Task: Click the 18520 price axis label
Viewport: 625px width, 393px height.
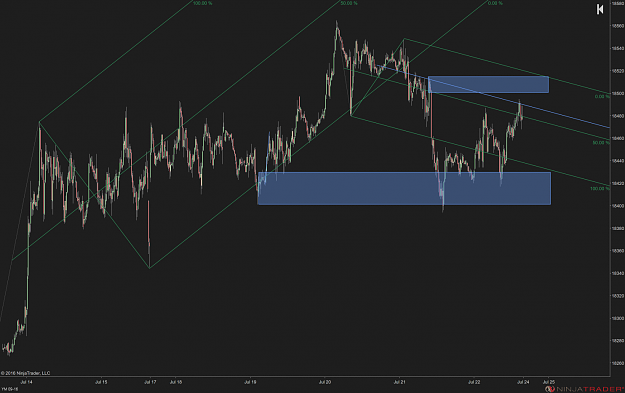Action: tap(618, 71)
